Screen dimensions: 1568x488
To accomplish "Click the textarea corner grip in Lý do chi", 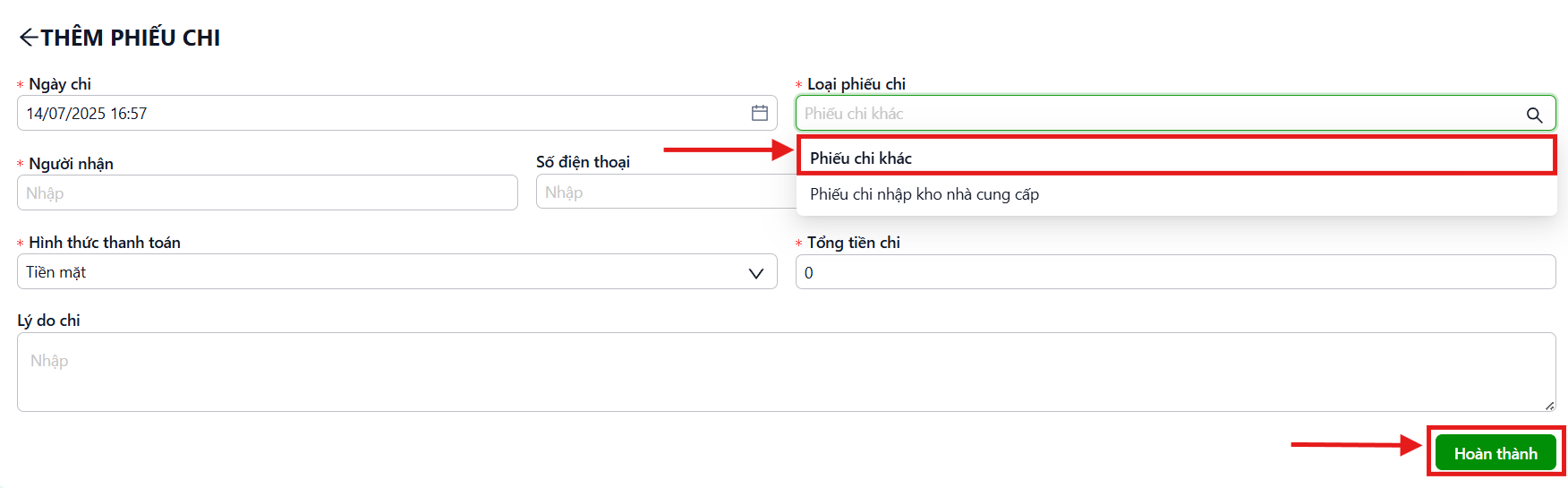I will tap(1549, 406).
